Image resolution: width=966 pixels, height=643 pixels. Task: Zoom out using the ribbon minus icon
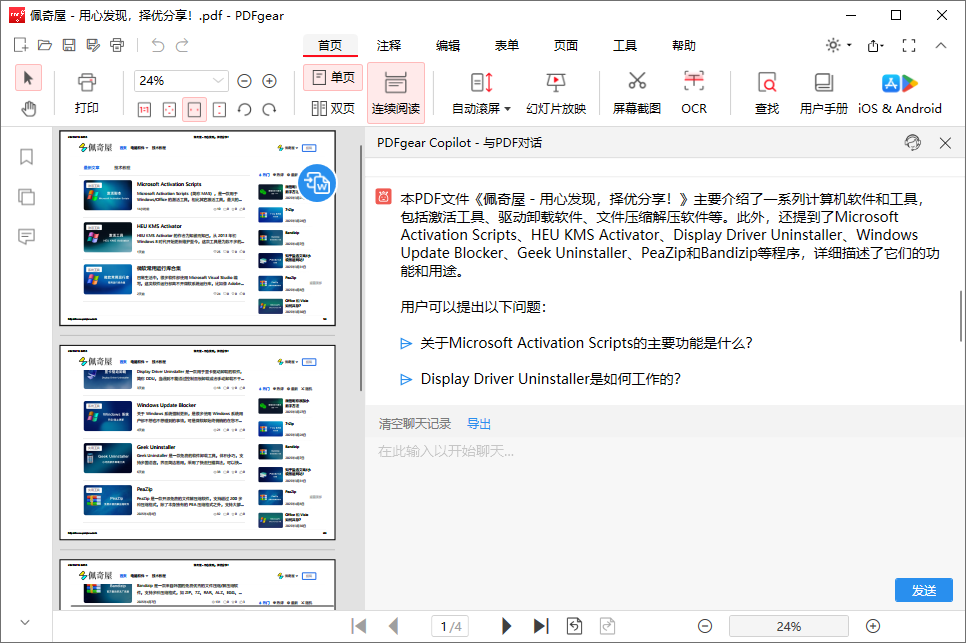pos(245,81)
